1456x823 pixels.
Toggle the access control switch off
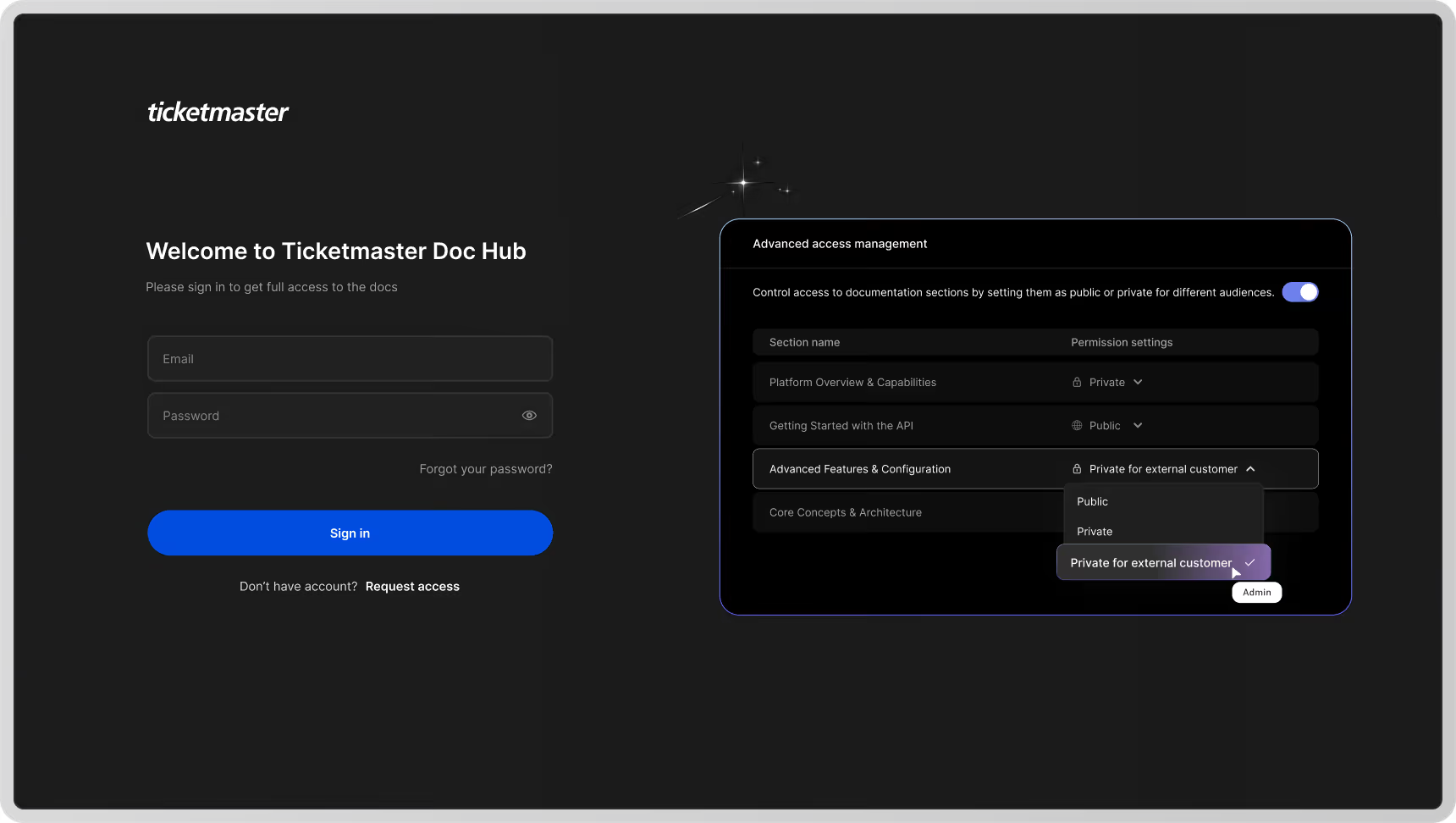[x=1300, y=292]
